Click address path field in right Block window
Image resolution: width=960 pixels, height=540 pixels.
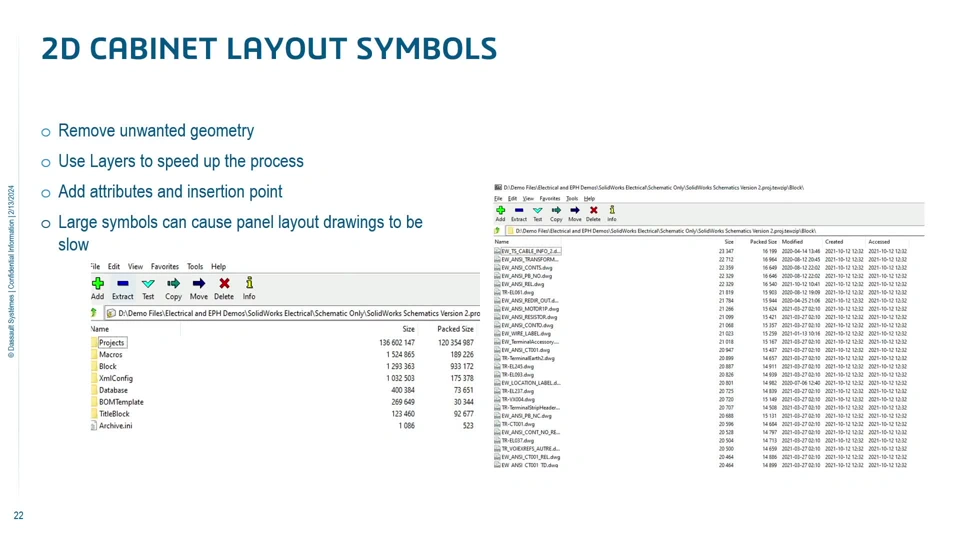click(x=714, y=231)
